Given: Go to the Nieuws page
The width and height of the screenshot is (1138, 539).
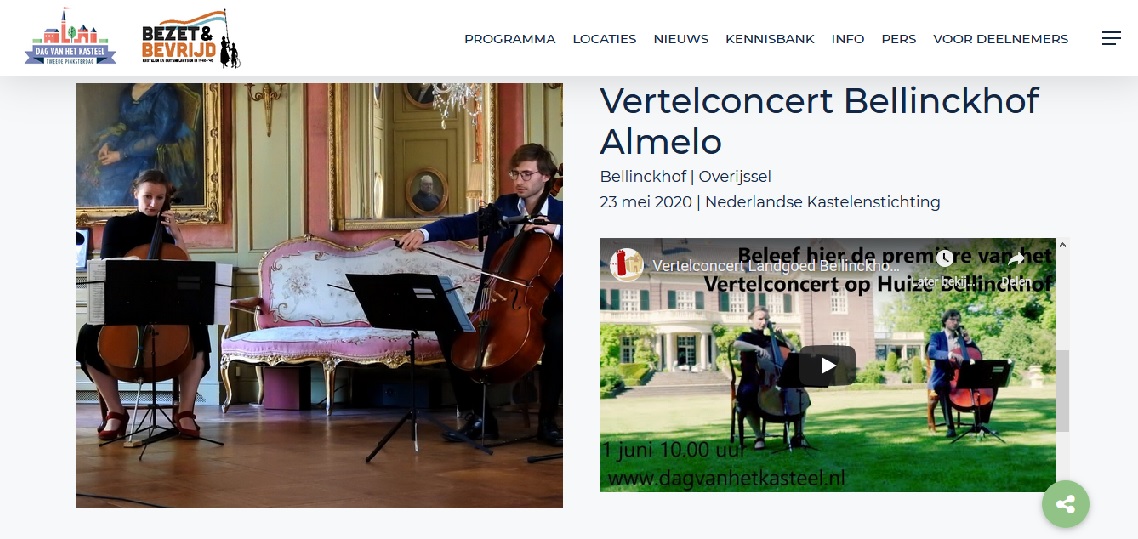Looking at the screenshot, I should tap(681, 39).
